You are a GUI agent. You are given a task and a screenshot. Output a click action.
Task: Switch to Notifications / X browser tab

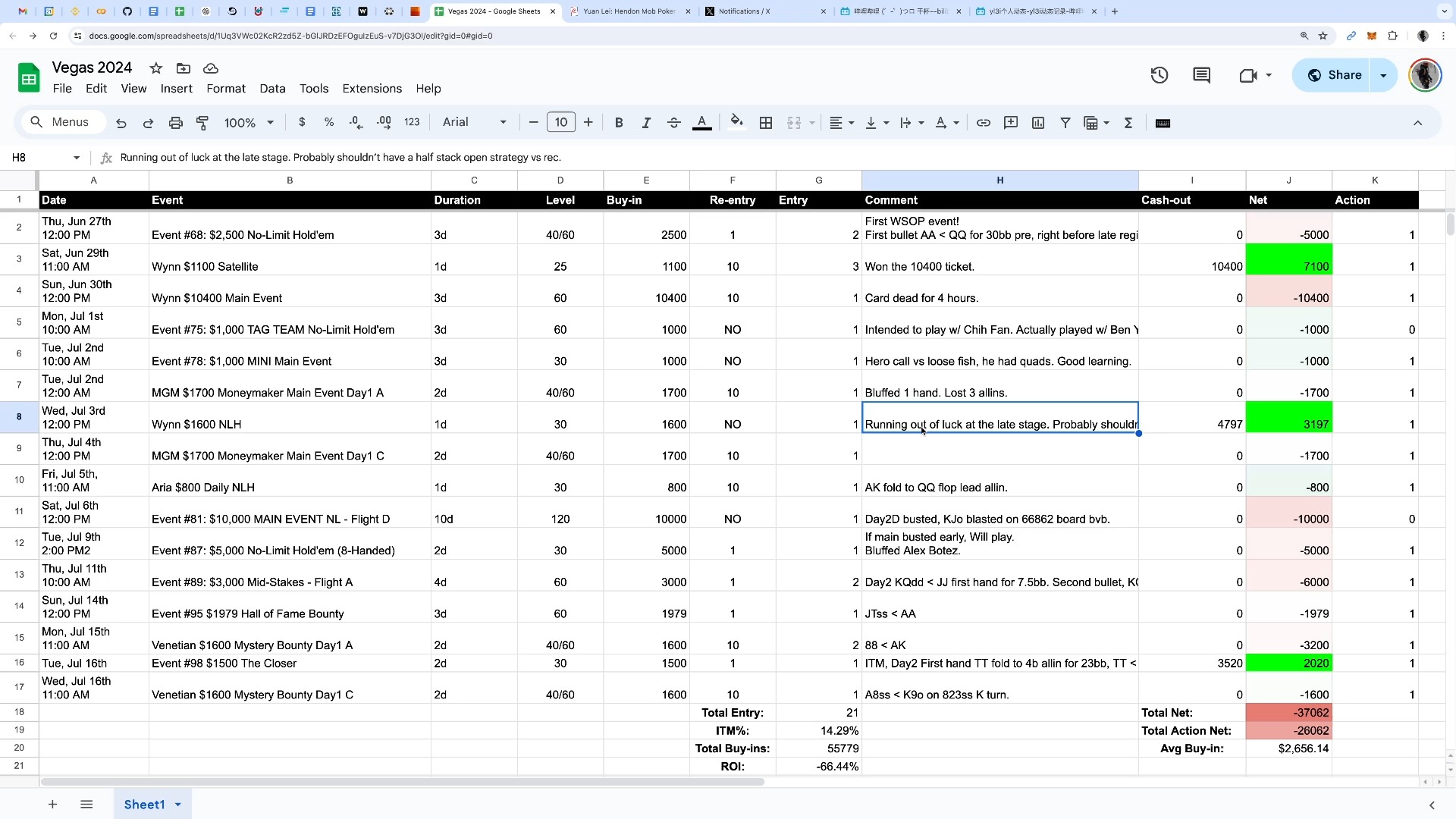(x=765, y=11)
